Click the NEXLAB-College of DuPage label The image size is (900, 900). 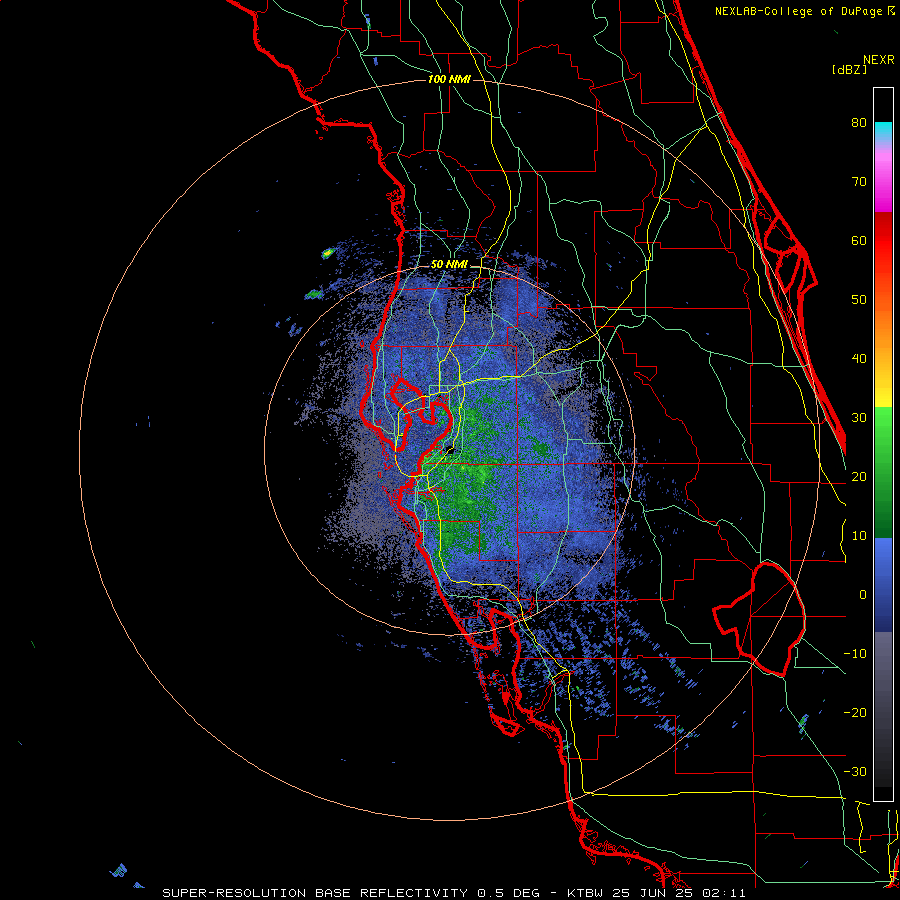click(x=800, y=11)
